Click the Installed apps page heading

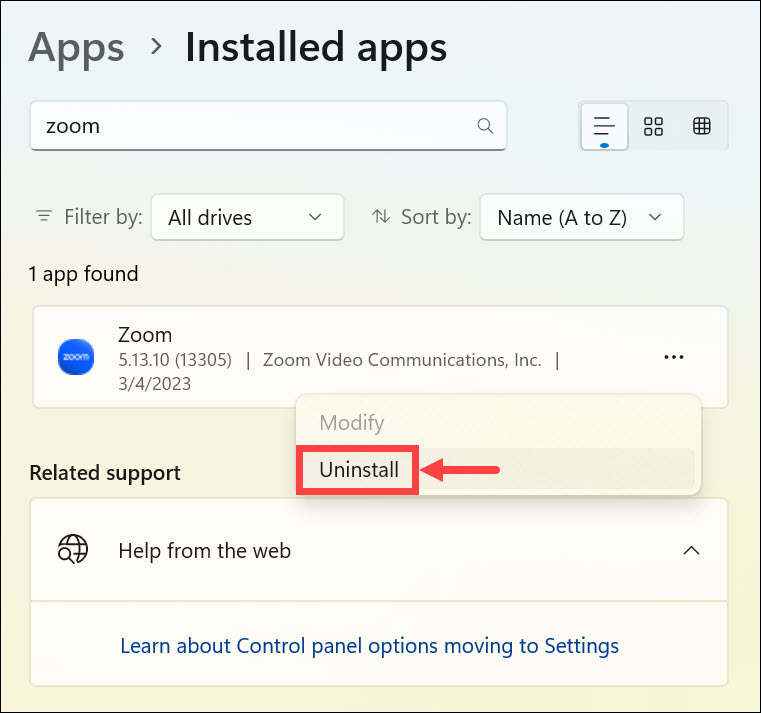(316, 47)
